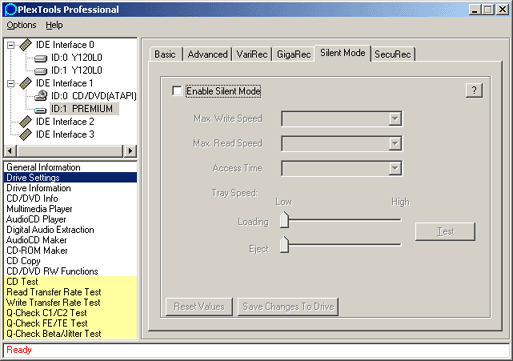The height and width of the screenshot is (361, 513).
Task: Open the Access Time dropdown
Action: pyautogui.click(x=395, y=168)
